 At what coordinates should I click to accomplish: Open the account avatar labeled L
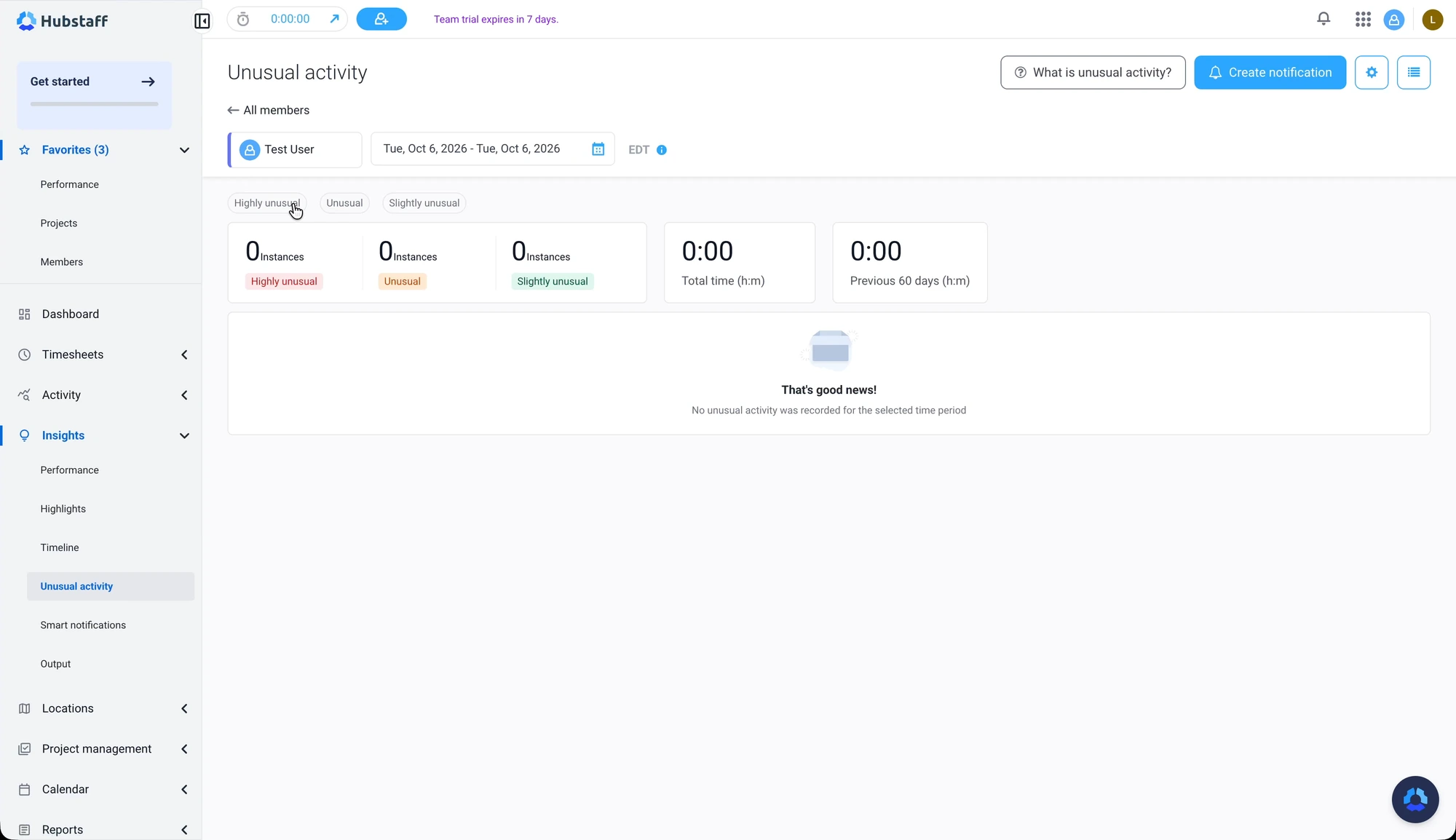pos(1432,20)
